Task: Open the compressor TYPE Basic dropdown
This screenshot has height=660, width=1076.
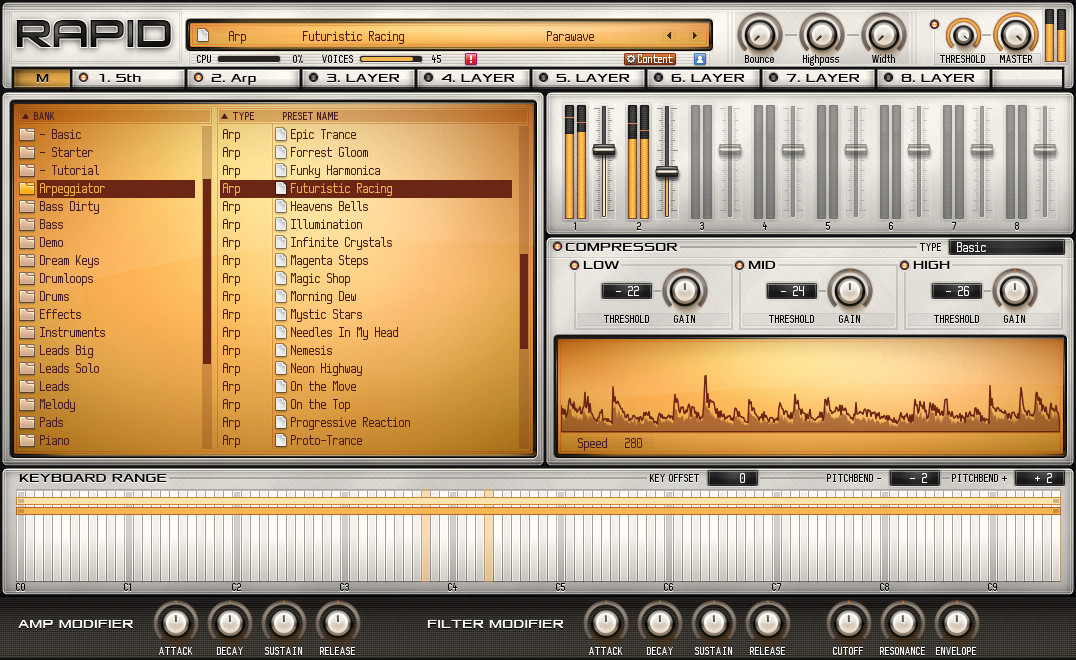Action: click(x=1007, y=247)
